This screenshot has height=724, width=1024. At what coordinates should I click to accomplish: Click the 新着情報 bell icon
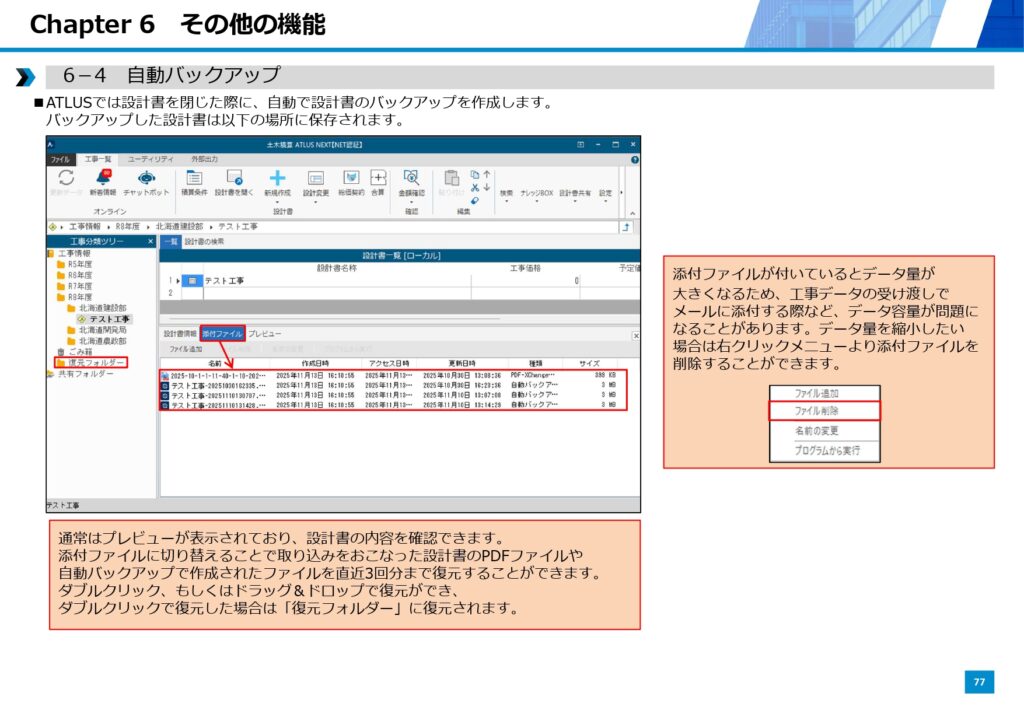click(x=103, y=178)
